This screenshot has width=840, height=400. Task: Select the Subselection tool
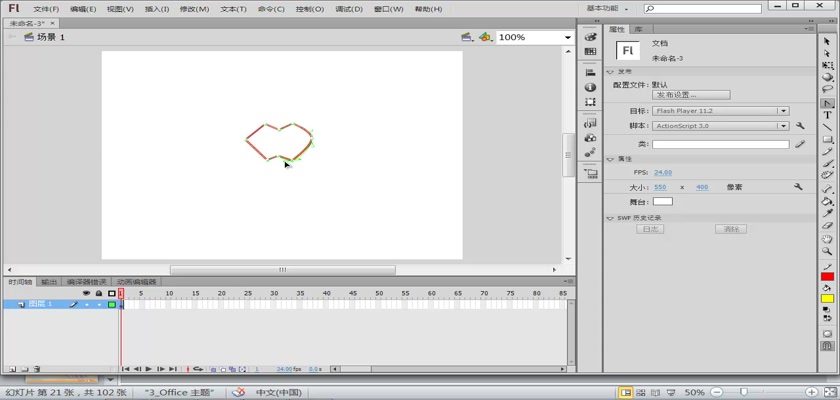827,53
